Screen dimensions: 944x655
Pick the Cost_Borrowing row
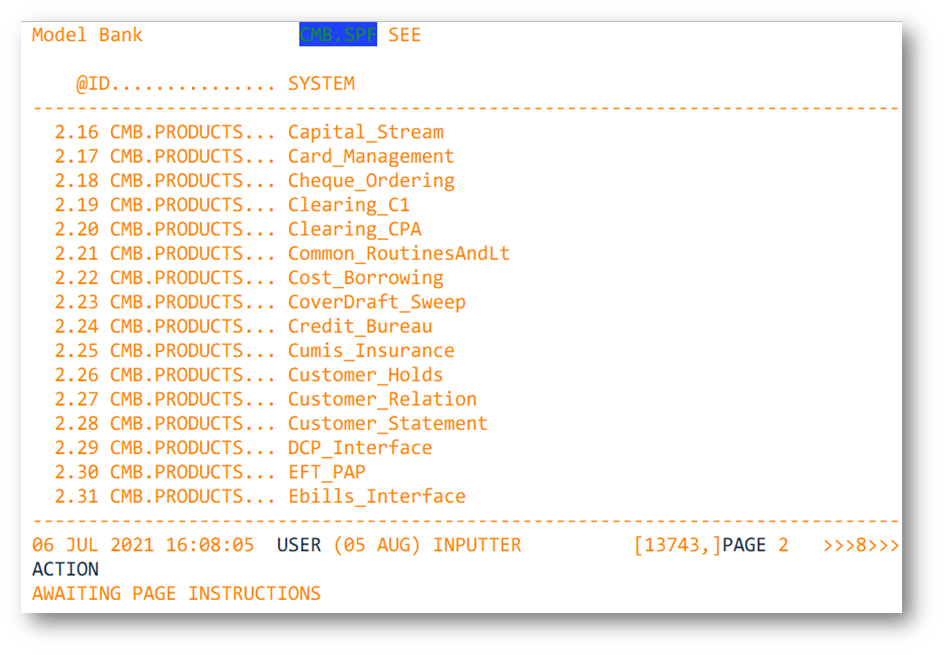click(x=365, y=278)
